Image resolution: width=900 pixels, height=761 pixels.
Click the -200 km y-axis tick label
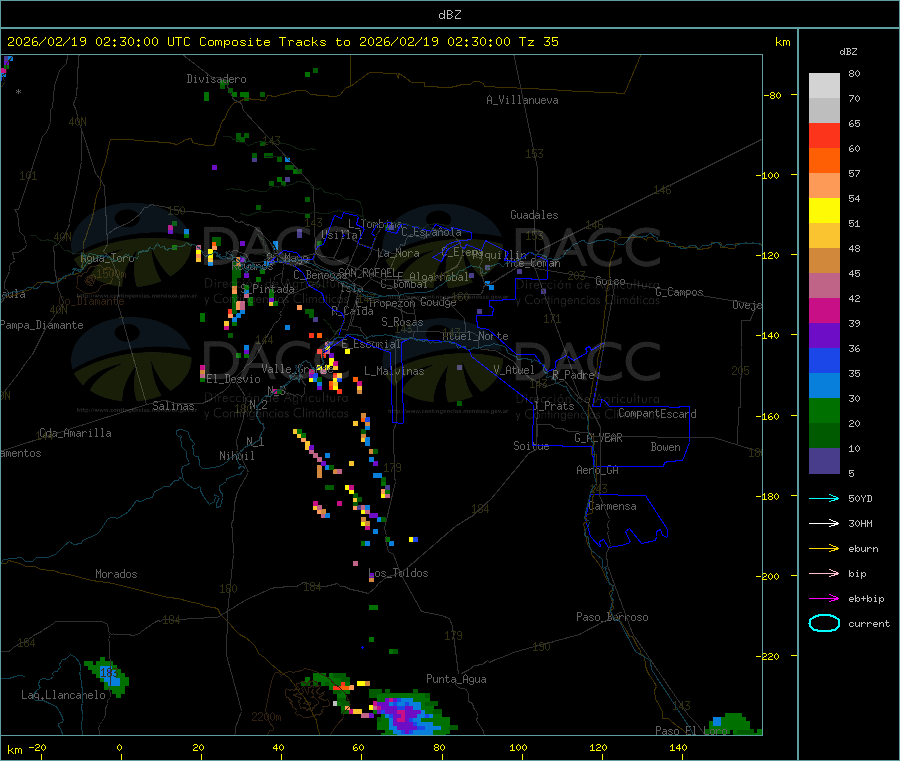[x=770, y=576]
